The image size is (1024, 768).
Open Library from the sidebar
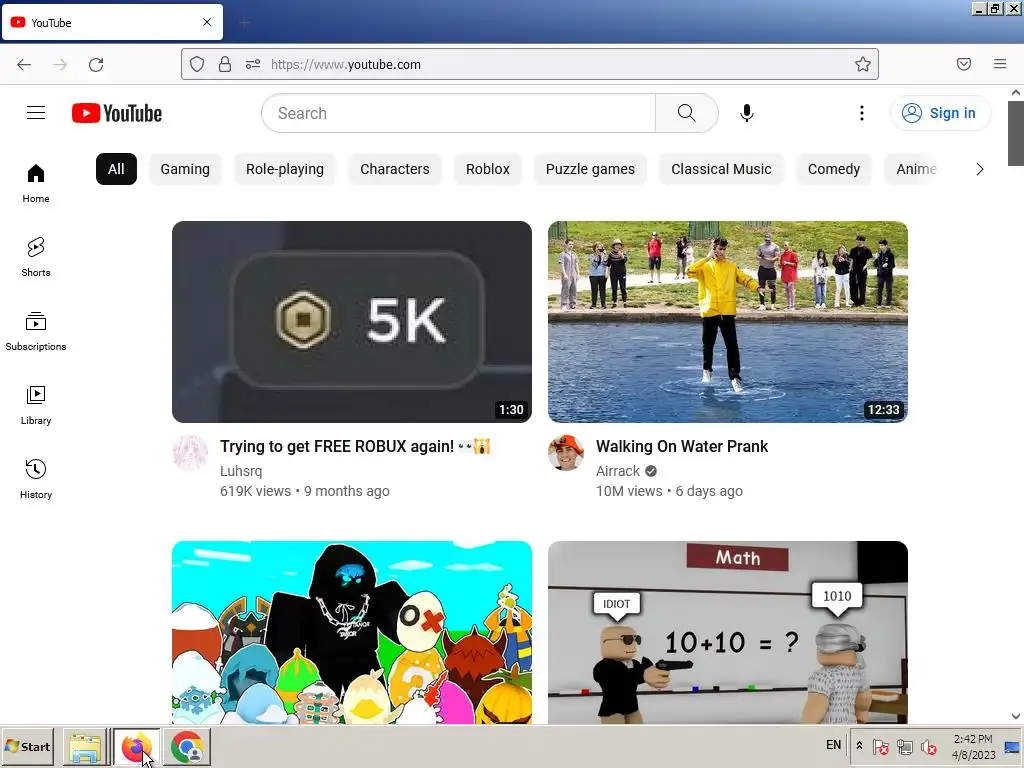pos(36,406)
